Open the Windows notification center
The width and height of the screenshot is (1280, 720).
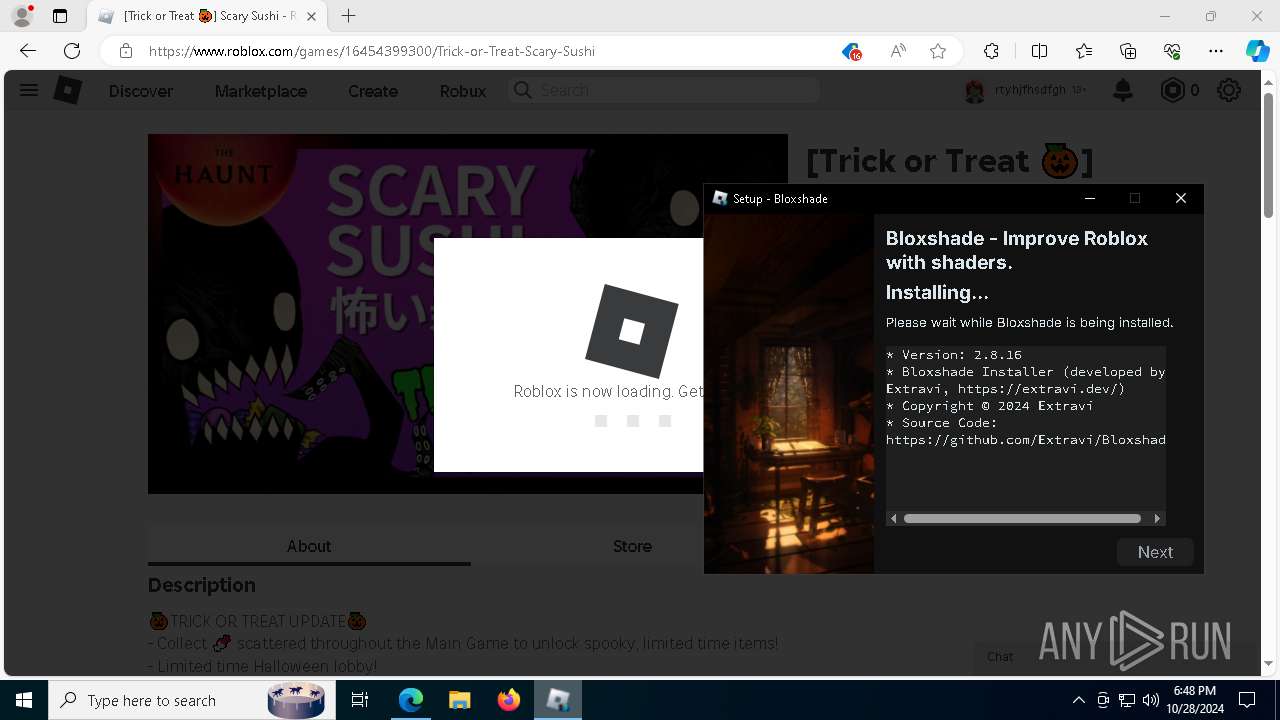click(1248, 700)
